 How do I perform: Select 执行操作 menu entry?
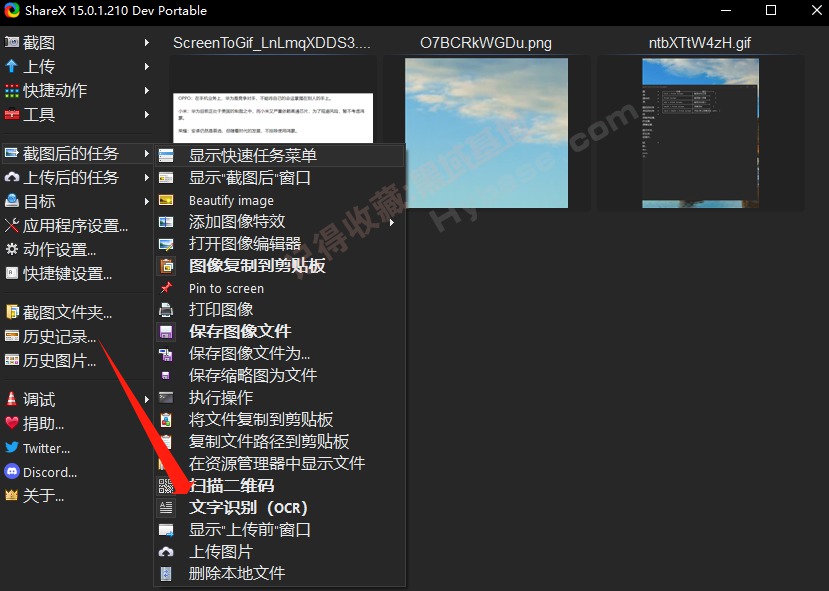(x=280, y=398)
